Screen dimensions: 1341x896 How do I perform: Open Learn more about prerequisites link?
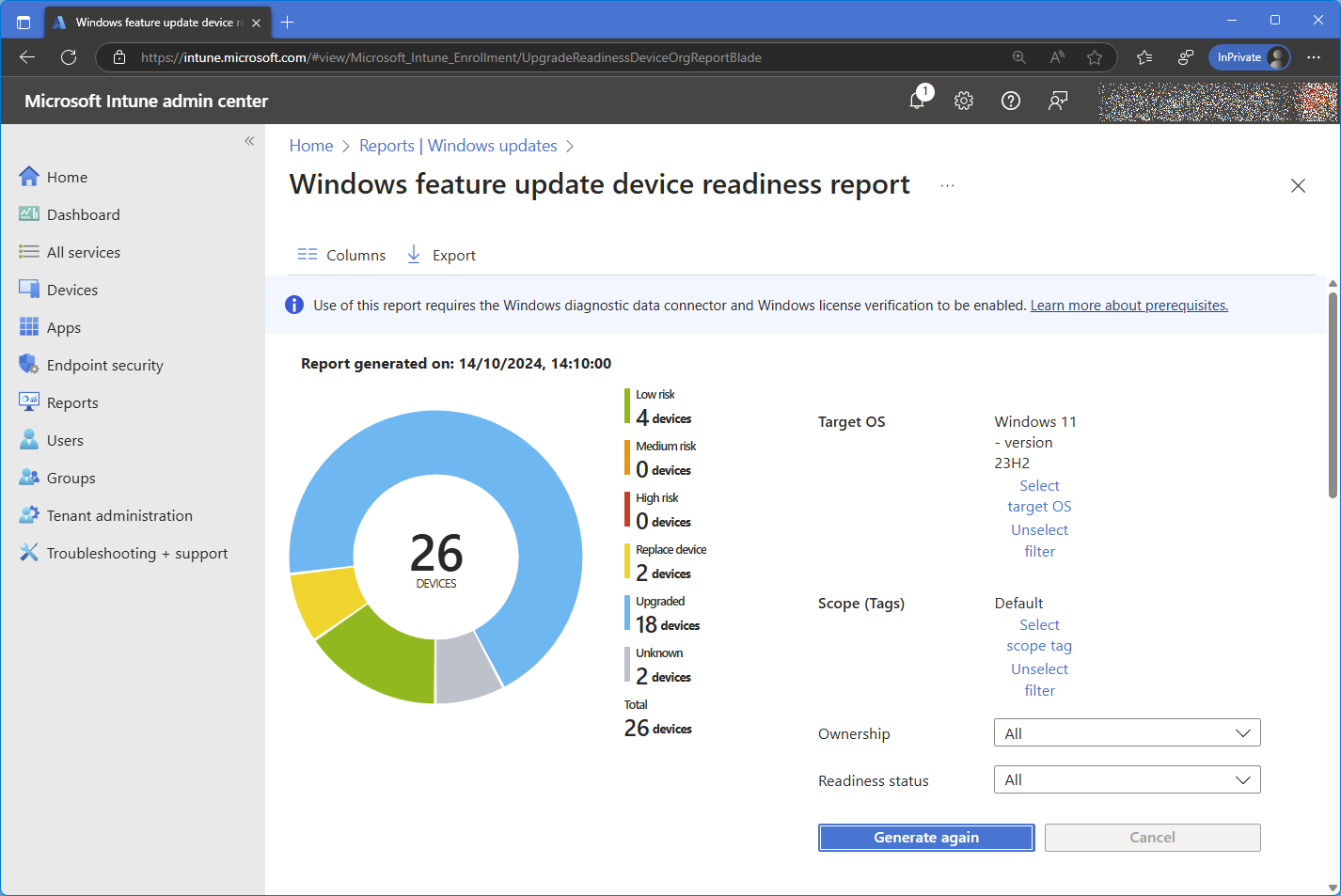click(1128, 306)
